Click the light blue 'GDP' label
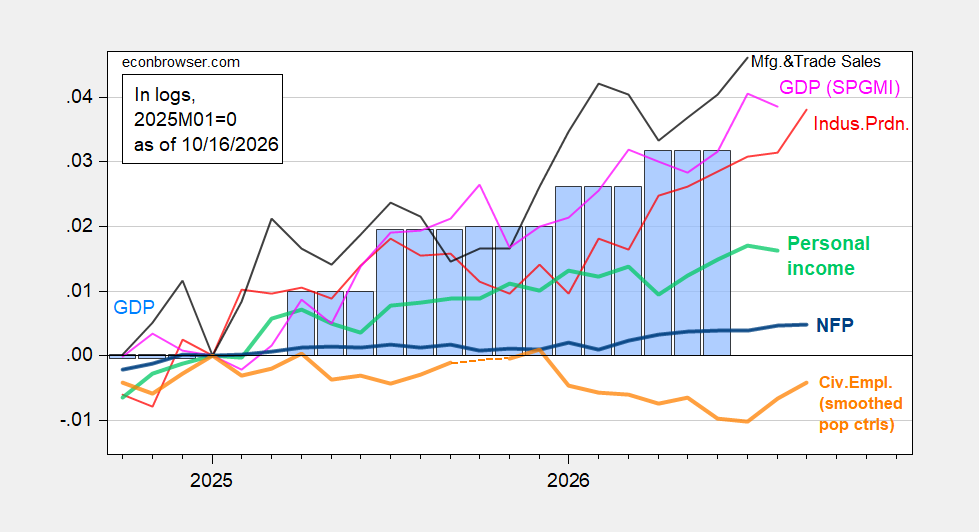Image resolution: width=979 pixels, height=532 pixels. click(134, 307)
